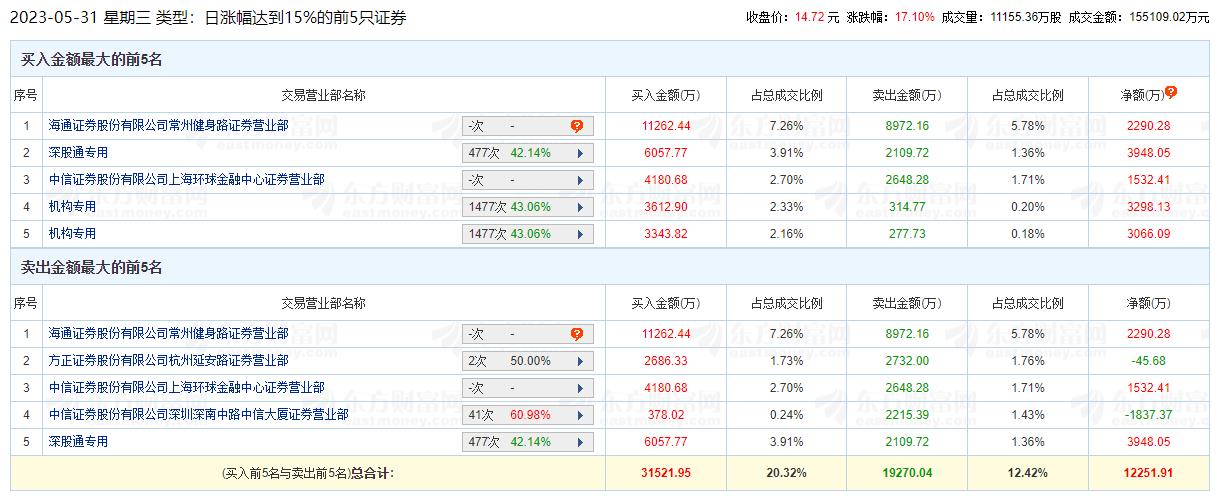1218x500 pixels.
Task: Click the help icon beside the 净额(万) header
Action: pos(1171,92)
